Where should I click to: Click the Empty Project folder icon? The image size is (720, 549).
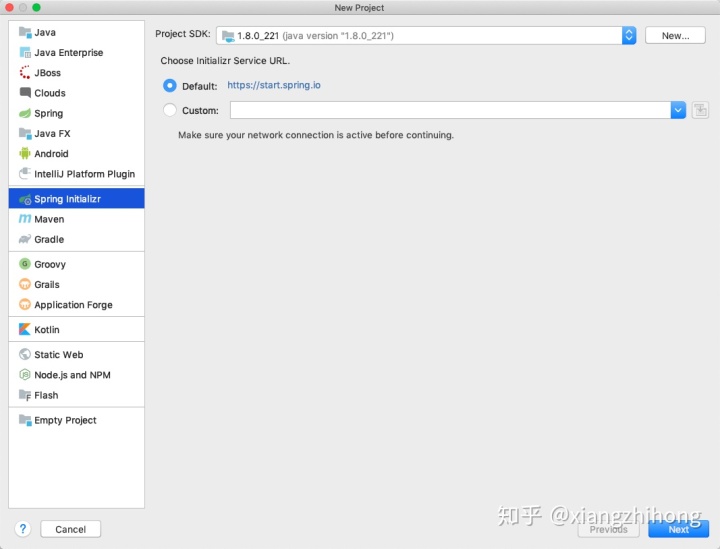tap(25, 420)
